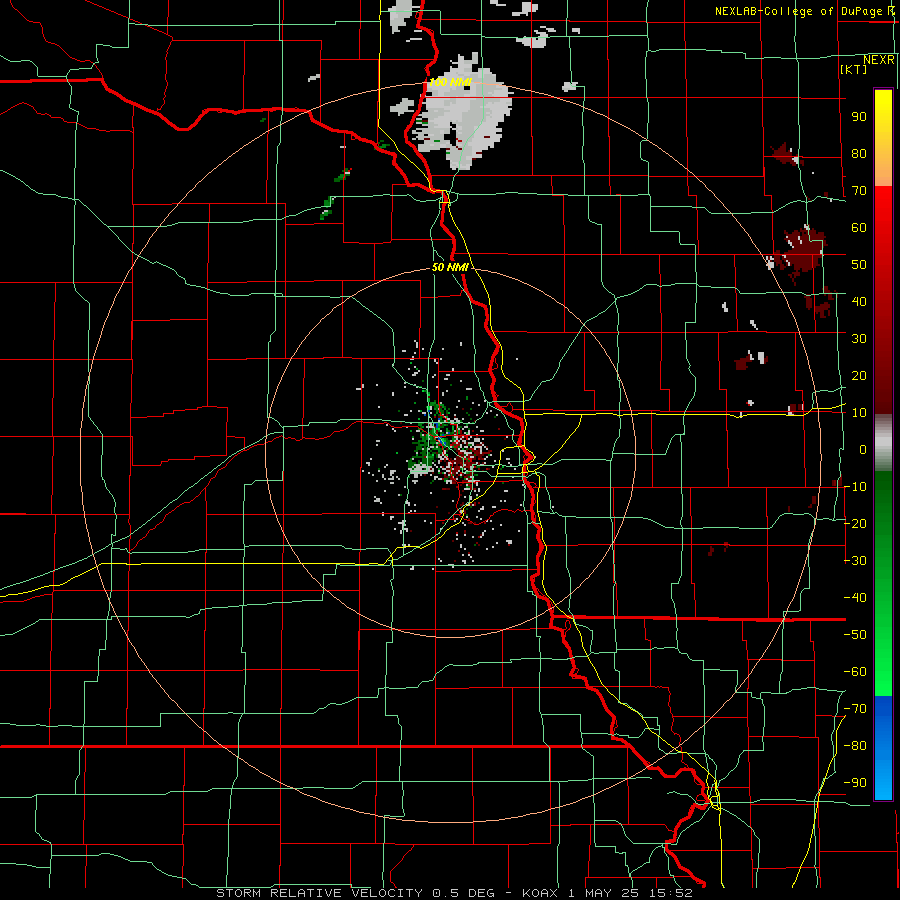The width and height of the screenshot is (900, 900).
Task: Select the positive 80 value on velocity scale
Action: 859,154
